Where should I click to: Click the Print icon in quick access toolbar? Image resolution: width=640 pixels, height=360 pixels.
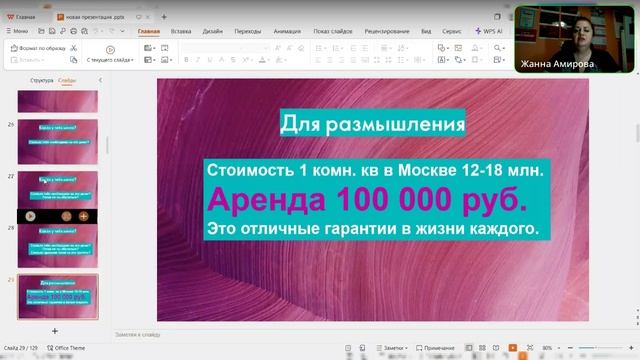(x=73, y=31)
